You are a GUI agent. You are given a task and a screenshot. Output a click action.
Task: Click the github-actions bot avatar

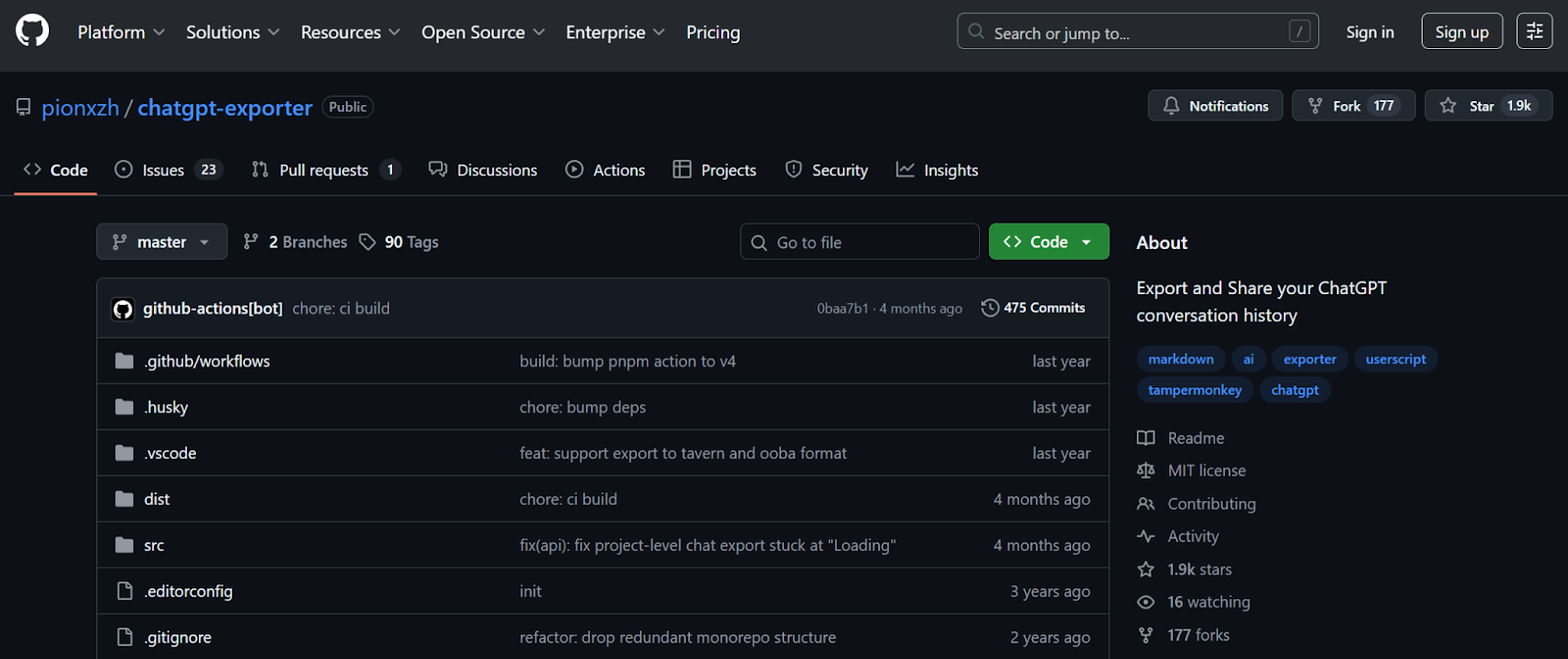pyautogui.click(x=123, y=309)
